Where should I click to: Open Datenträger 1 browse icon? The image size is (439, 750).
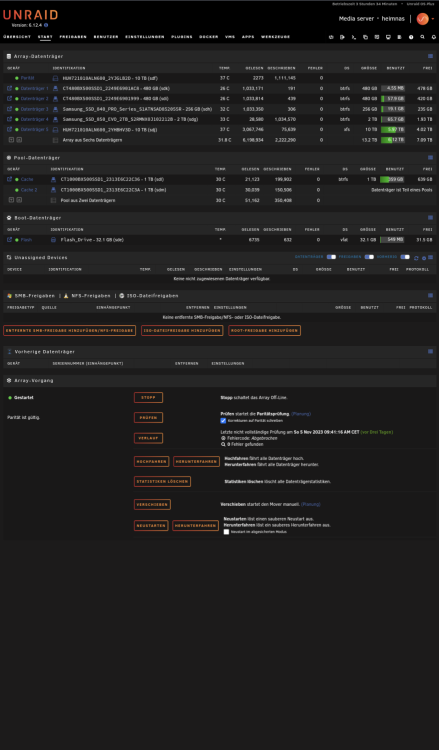[x=9, y=88]
